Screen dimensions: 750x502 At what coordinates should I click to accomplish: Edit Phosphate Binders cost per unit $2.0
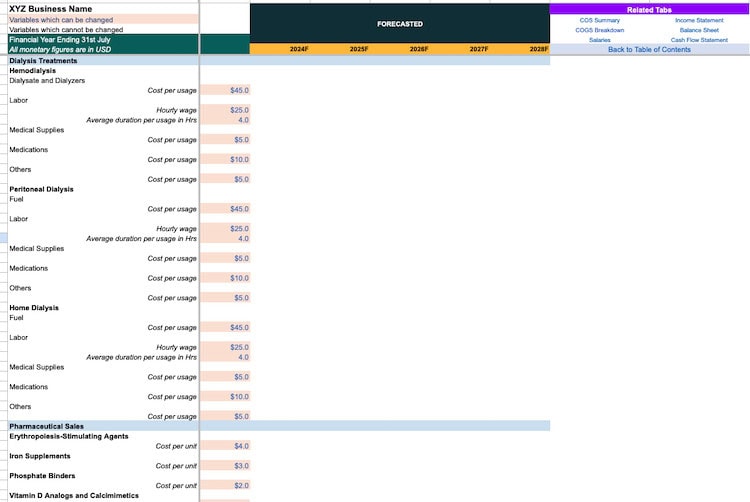click(225, 485)
